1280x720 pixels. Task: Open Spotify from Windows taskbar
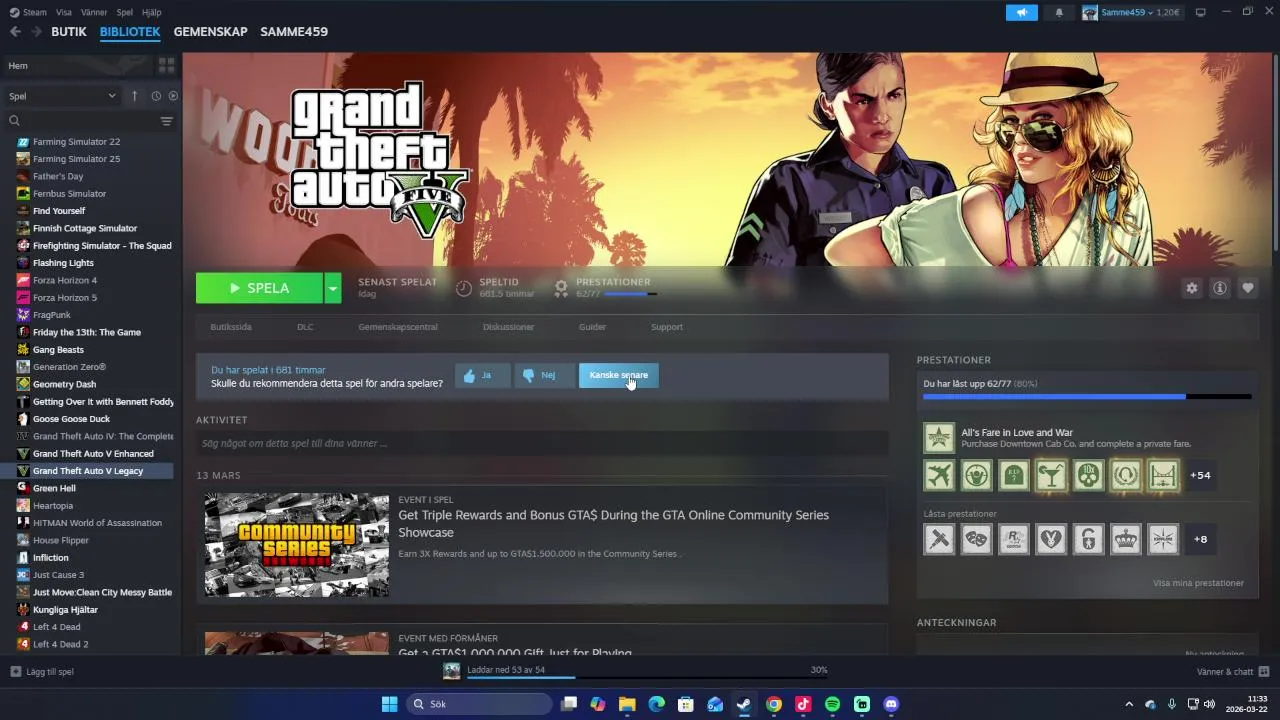click(x=832, y=704)
